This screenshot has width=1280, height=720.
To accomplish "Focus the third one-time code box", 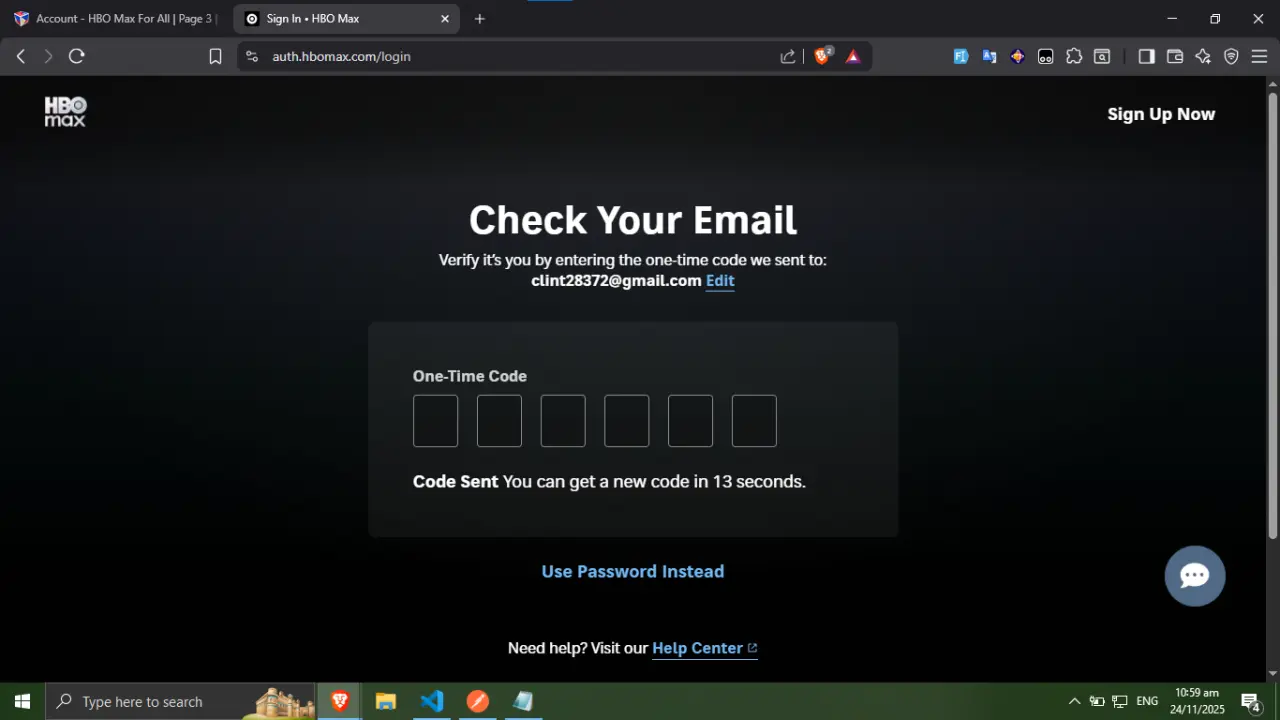I will point(563,421).
